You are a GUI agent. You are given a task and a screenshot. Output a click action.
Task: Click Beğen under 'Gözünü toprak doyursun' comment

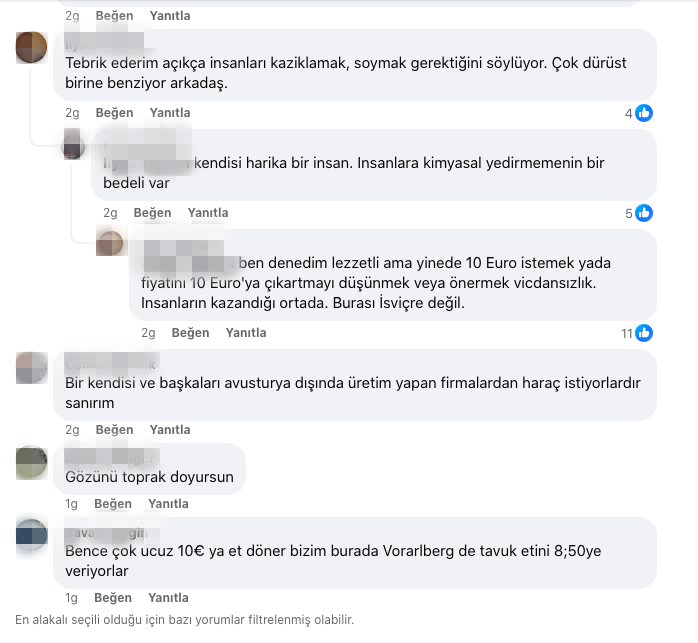113,504
